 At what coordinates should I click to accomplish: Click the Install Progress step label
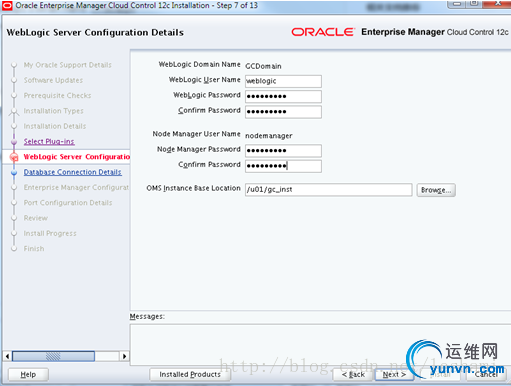point(50,233)
